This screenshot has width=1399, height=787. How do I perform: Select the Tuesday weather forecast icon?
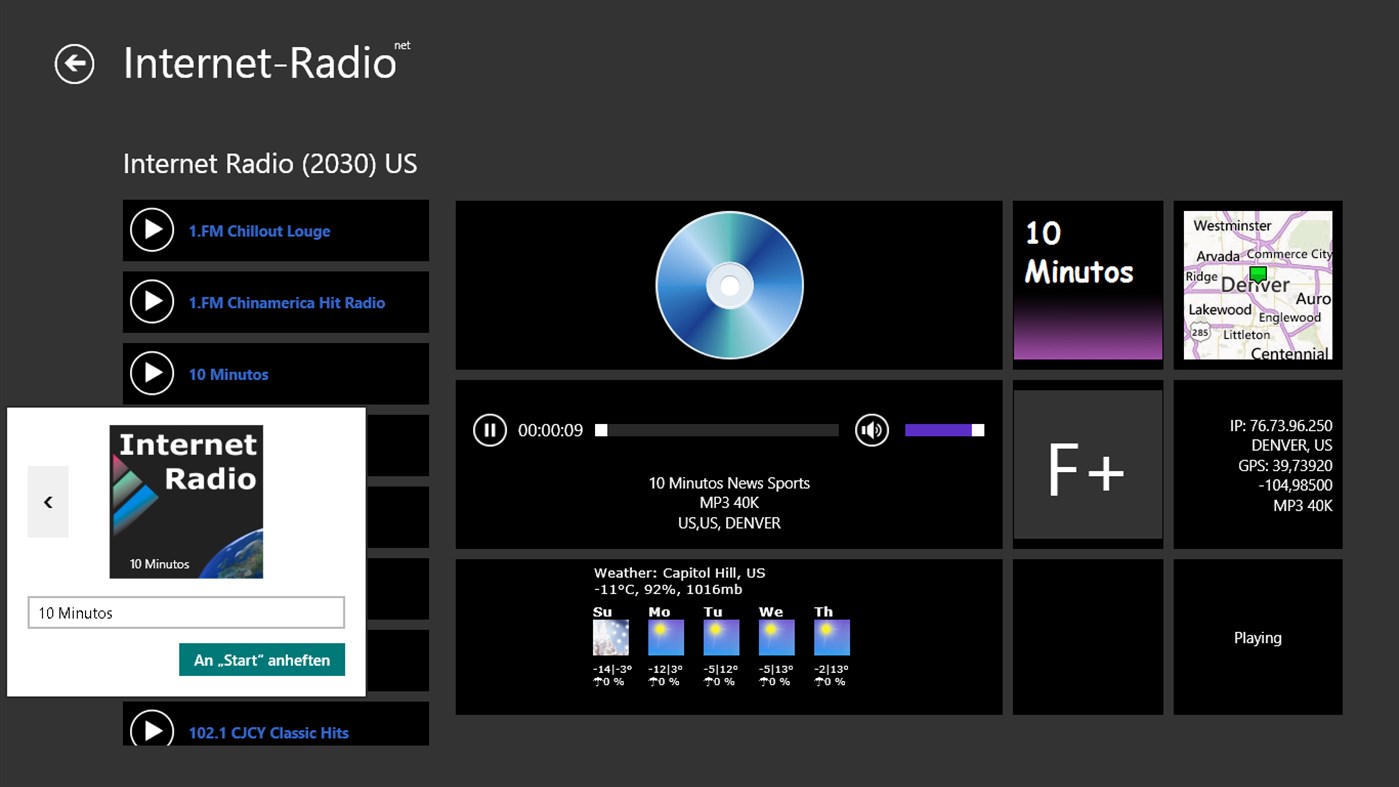[x=720, y=635]
